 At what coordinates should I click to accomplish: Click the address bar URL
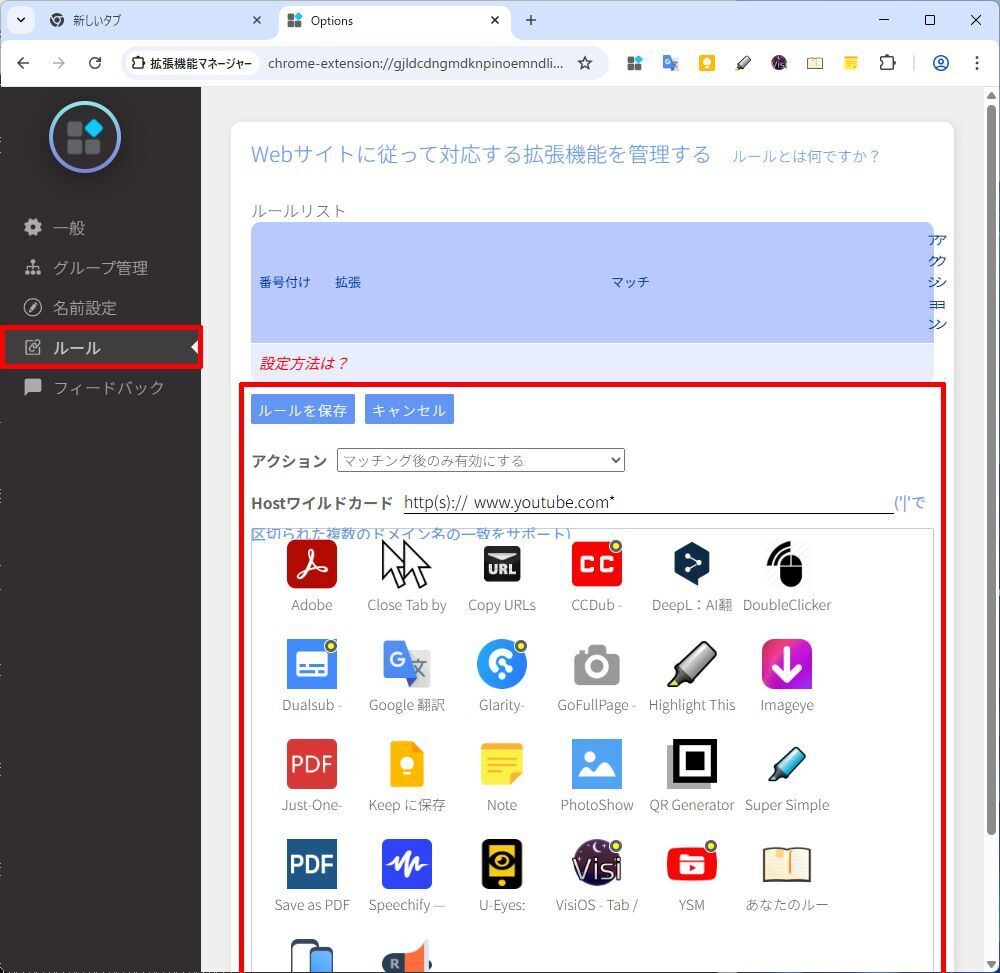415,63
